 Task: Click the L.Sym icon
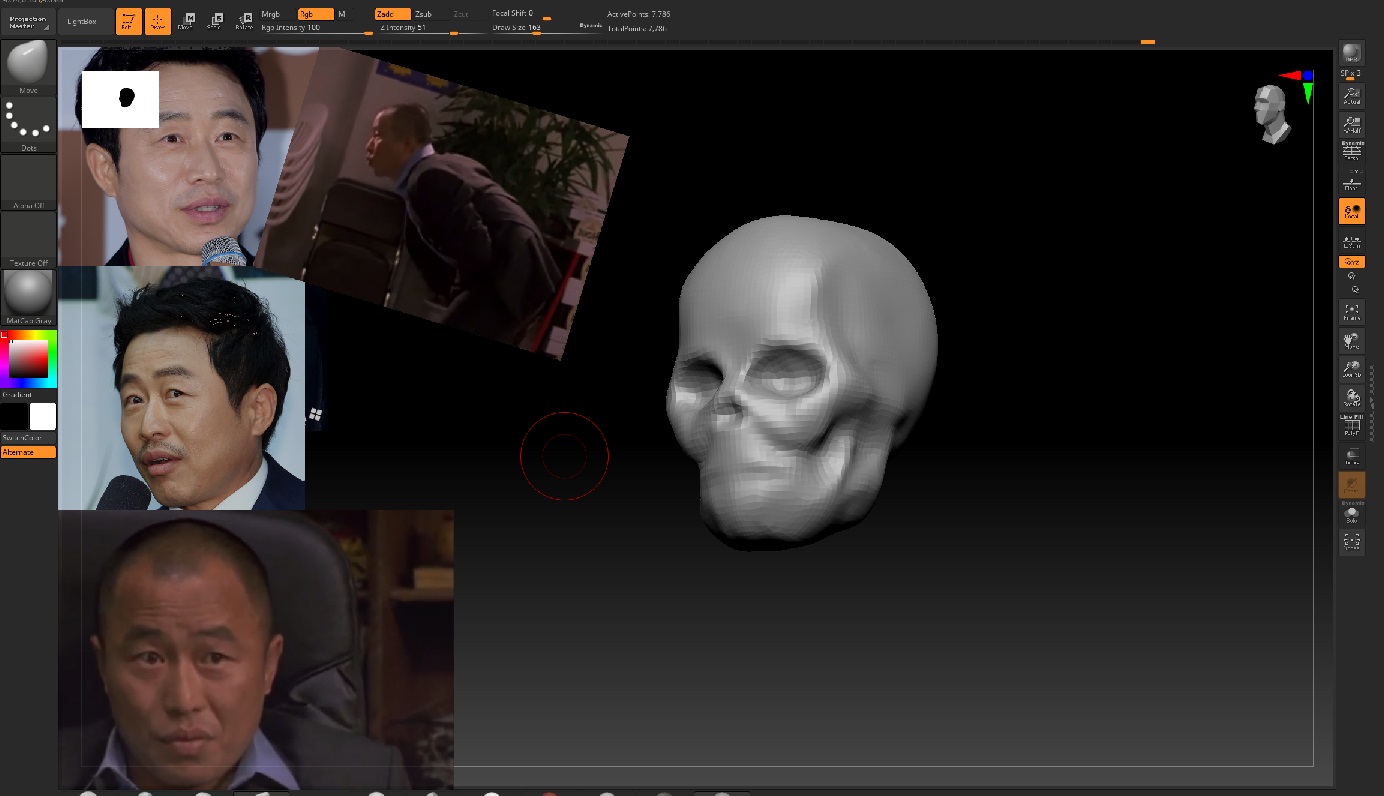(x=1352, y=240)
